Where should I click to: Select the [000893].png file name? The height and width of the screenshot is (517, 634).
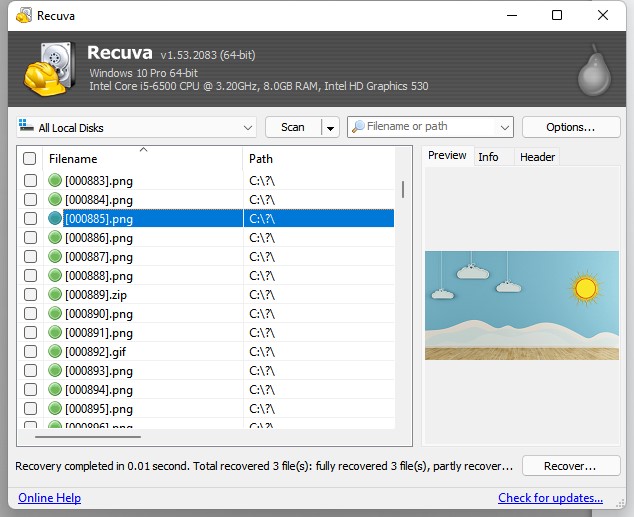(99, 371)
